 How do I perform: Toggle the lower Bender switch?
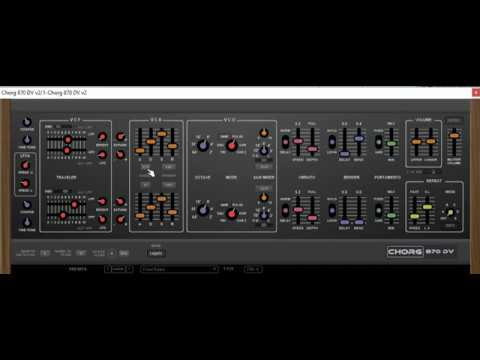coord(332,210)
